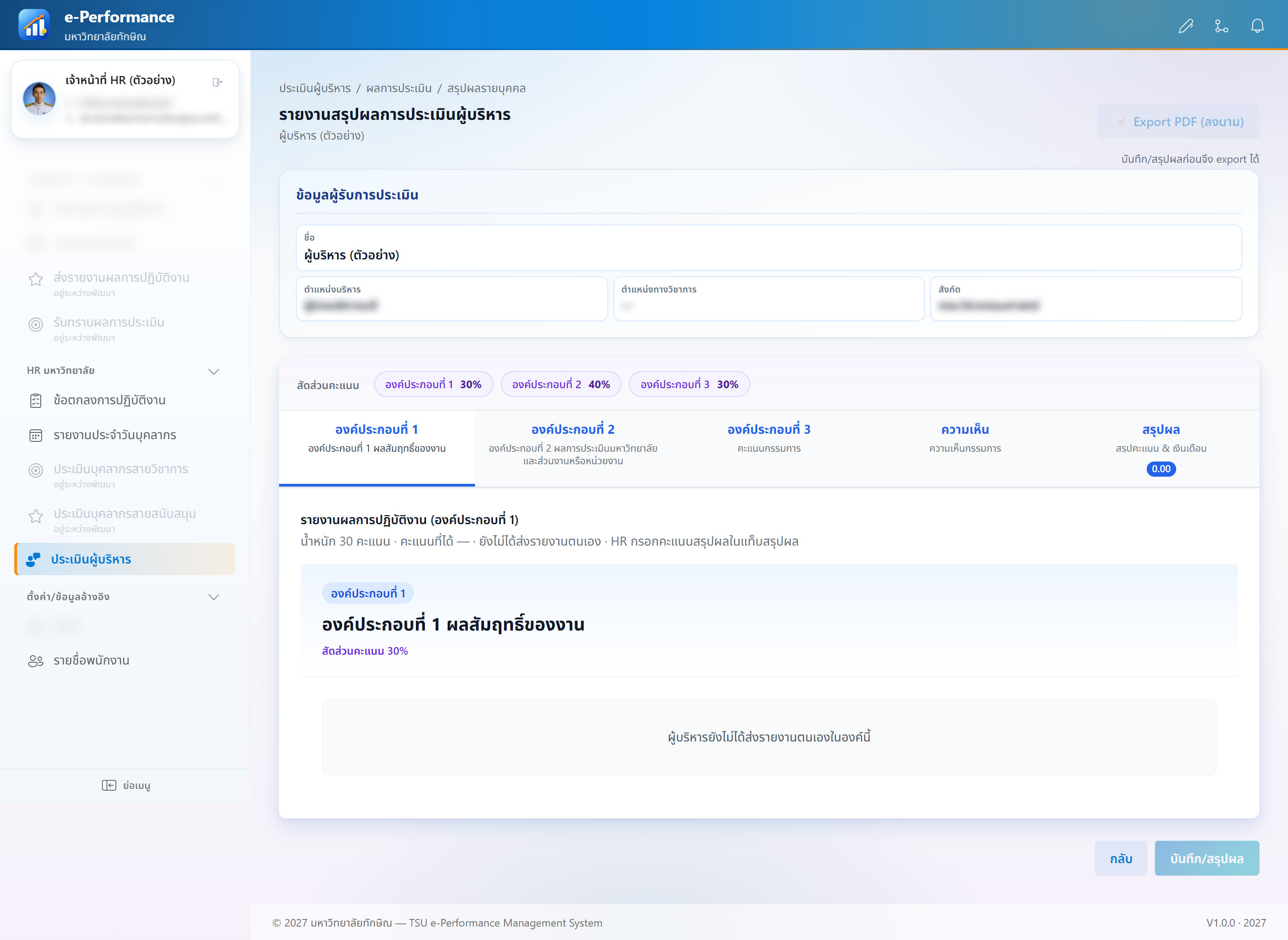Open ส่งรายงานผลการปฏิบัติงาน menu item

(x=125, y=284)
